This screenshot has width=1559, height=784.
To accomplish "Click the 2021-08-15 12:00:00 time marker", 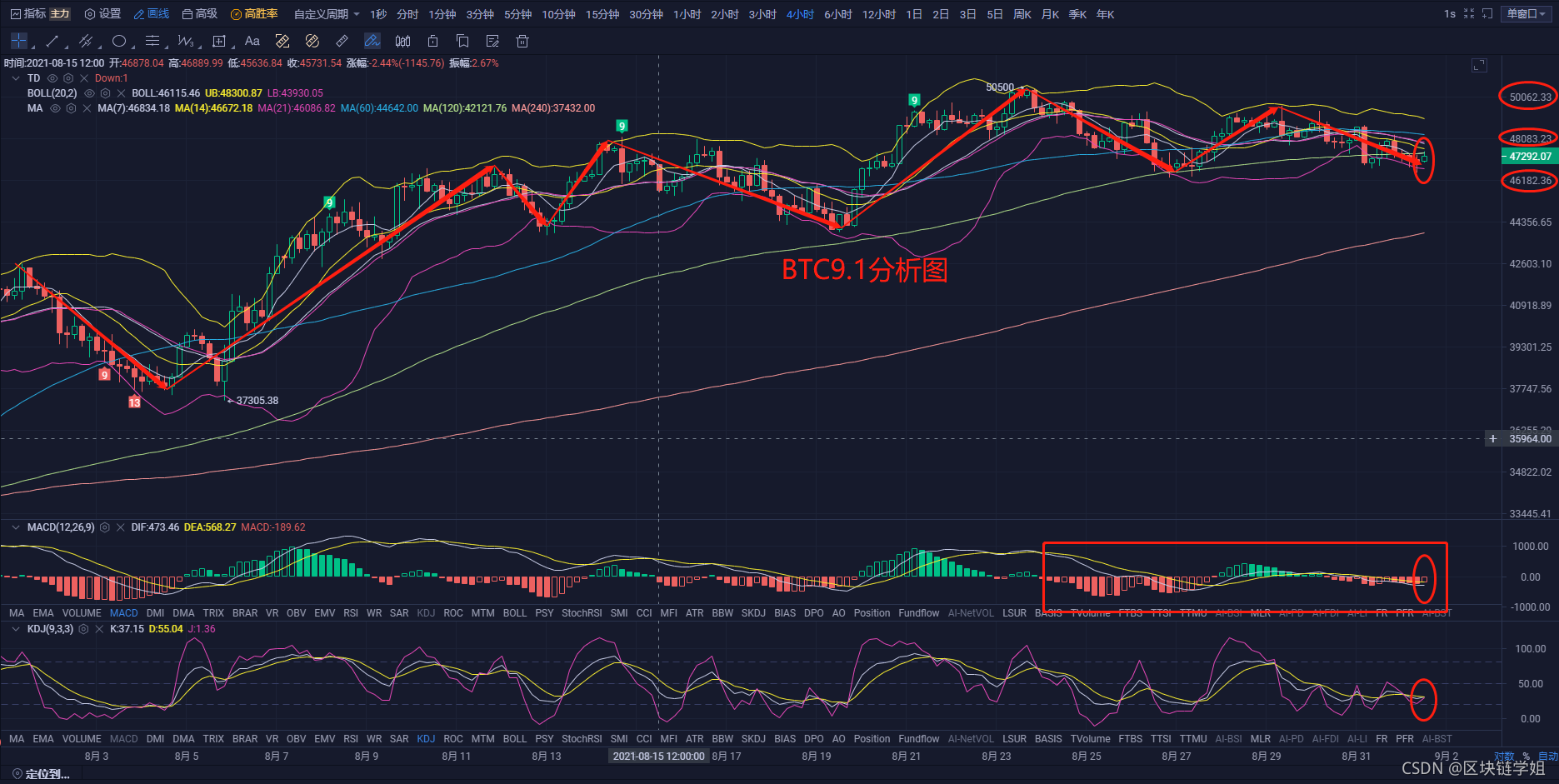I will (658, 757).
